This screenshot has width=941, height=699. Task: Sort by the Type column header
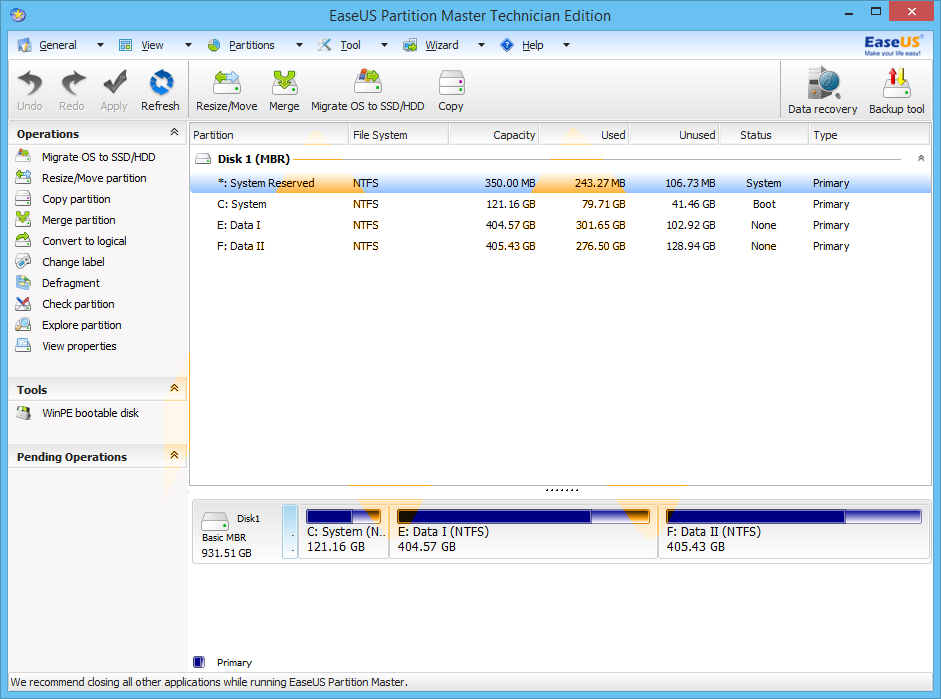pos(869,135)
